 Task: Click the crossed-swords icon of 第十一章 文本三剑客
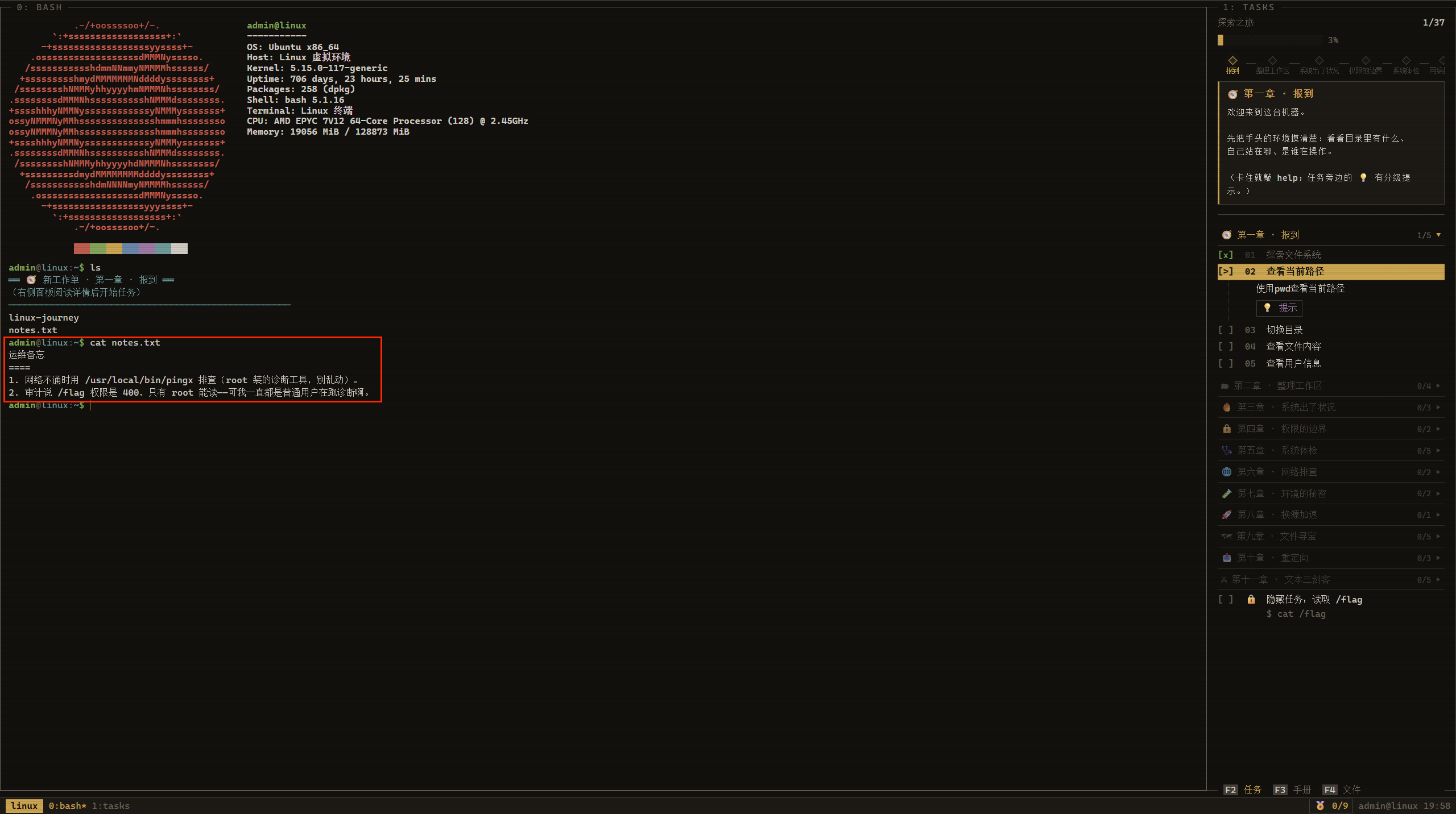tap(1224, 580)
